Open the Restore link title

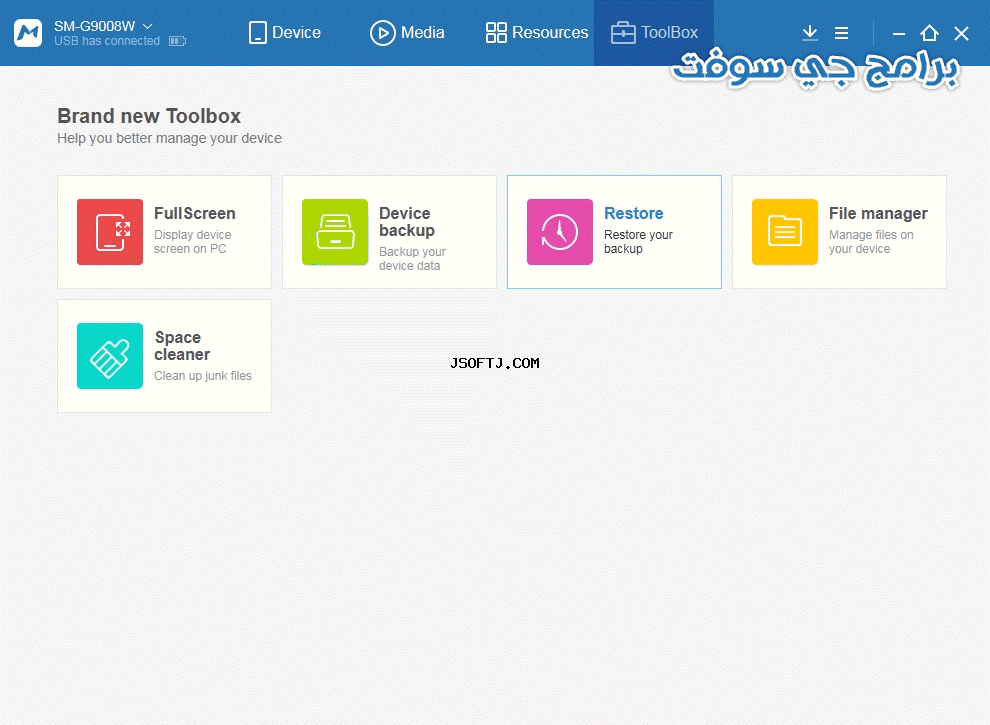(633, 213)
